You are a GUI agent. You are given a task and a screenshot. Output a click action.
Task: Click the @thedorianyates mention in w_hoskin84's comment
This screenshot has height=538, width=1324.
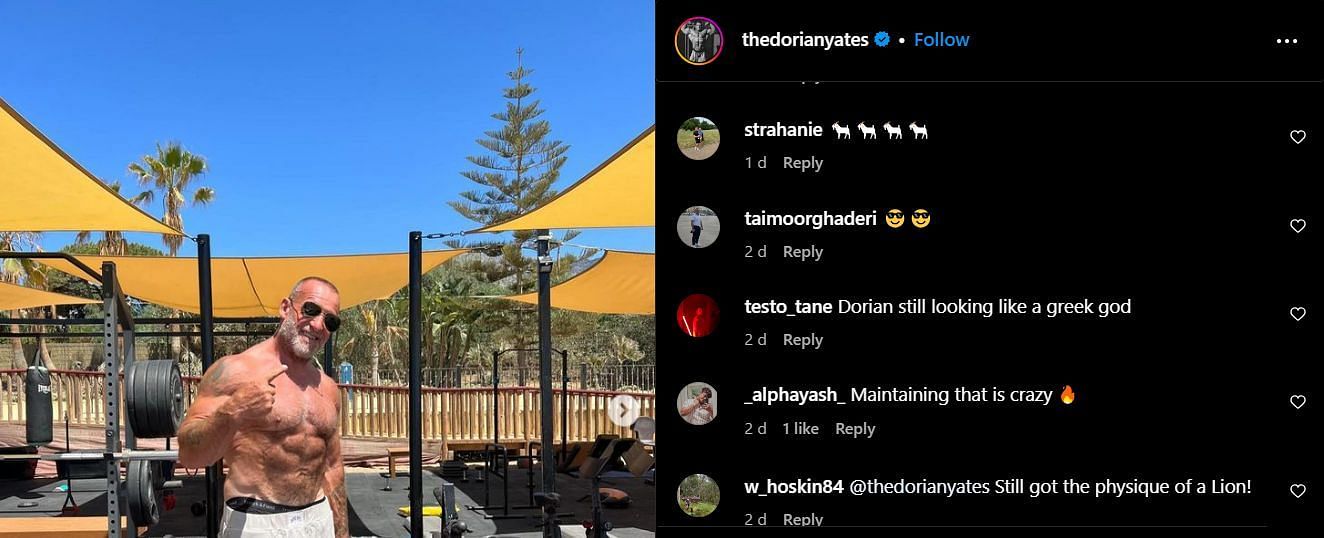[x=919, y=487]
